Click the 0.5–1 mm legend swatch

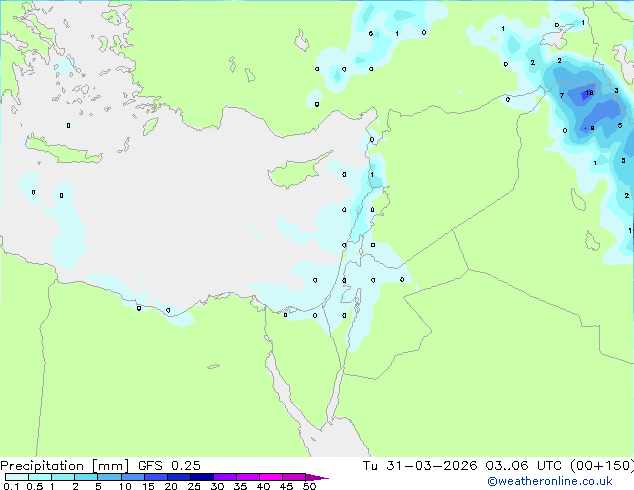40,477
